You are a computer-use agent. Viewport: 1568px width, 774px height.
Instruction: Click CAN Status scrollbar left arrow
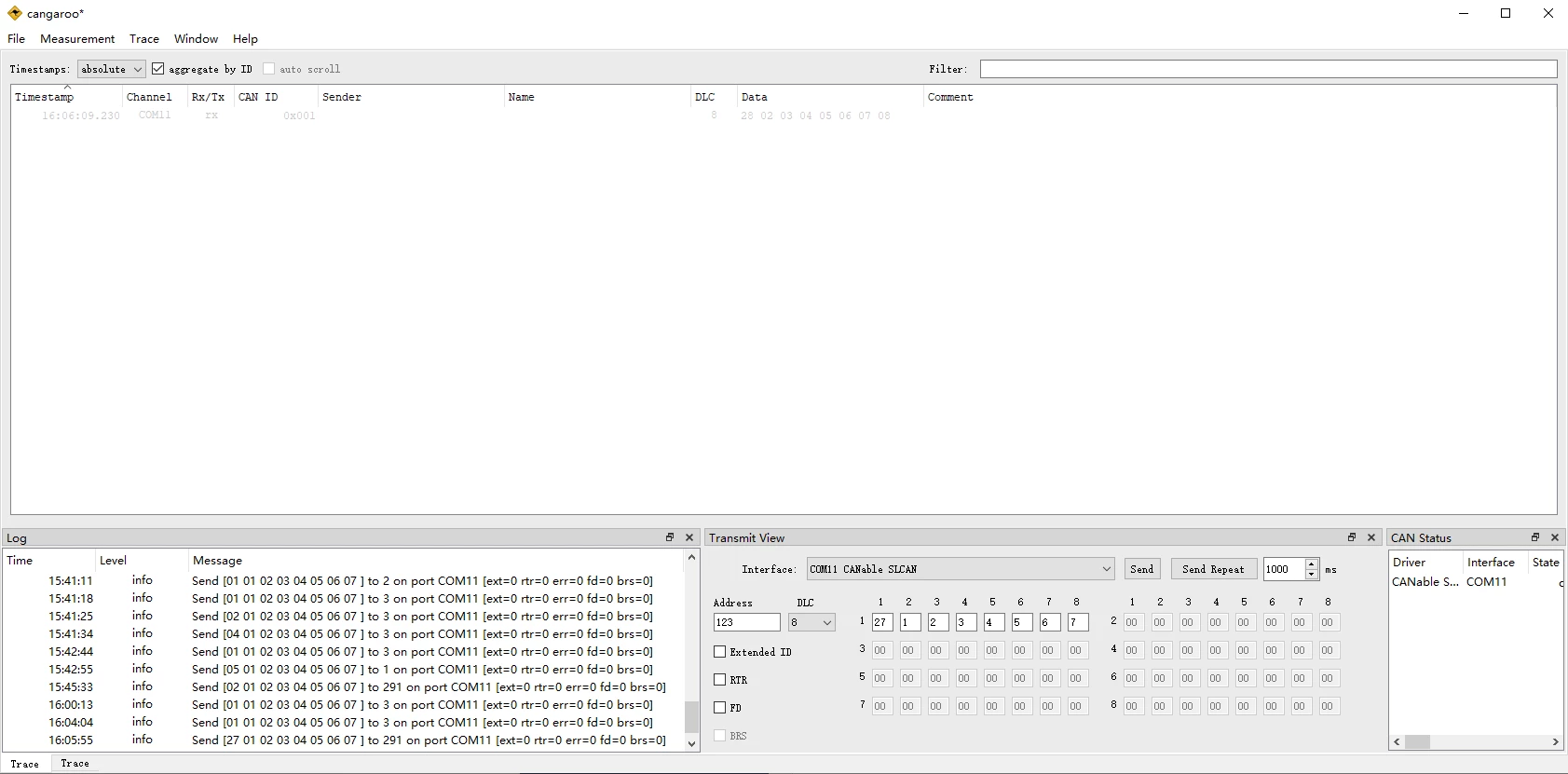[x=1397, y=742]
